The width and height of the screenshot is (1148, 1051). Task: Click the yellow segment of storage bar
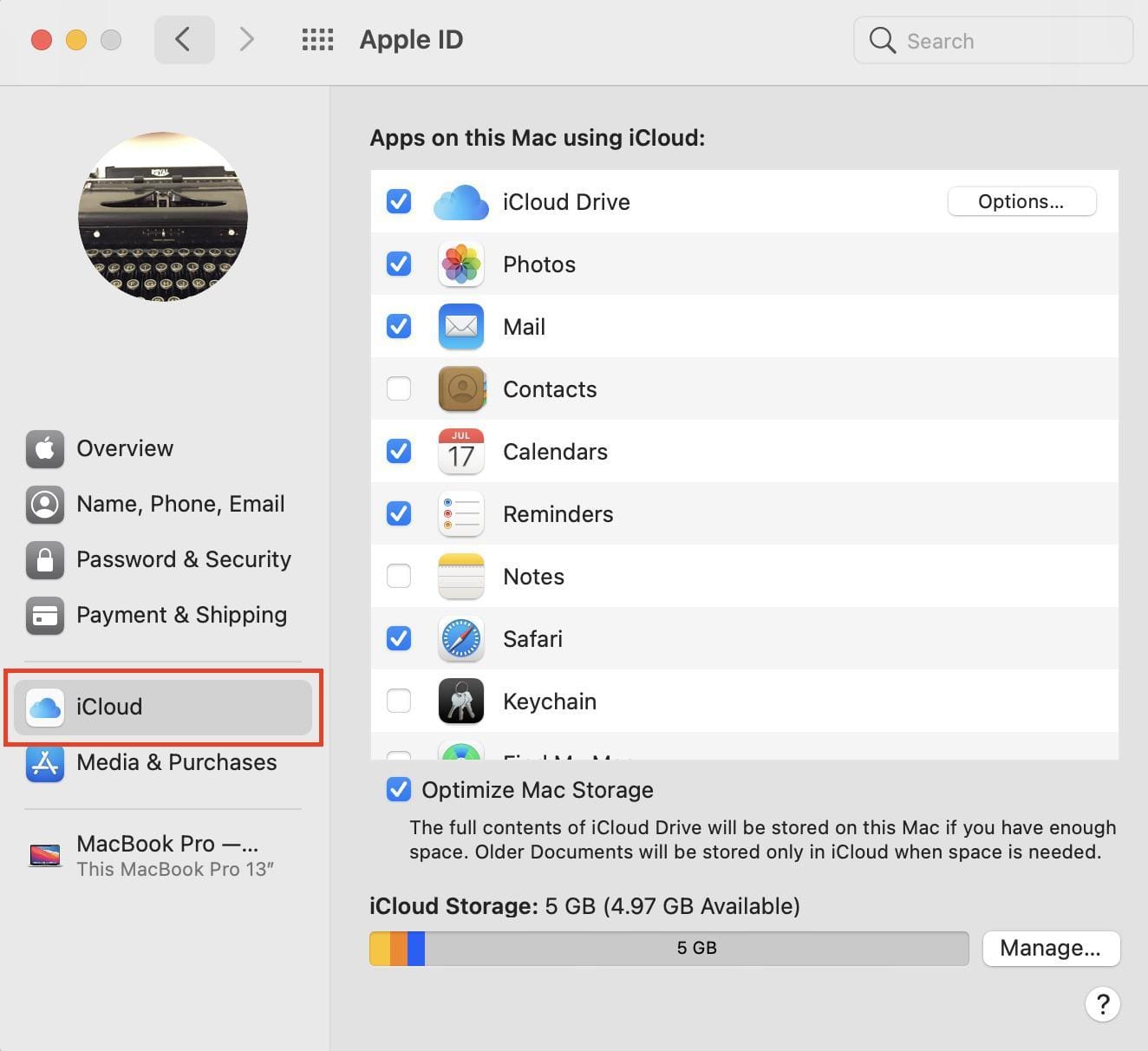click(x=380, y=949)
